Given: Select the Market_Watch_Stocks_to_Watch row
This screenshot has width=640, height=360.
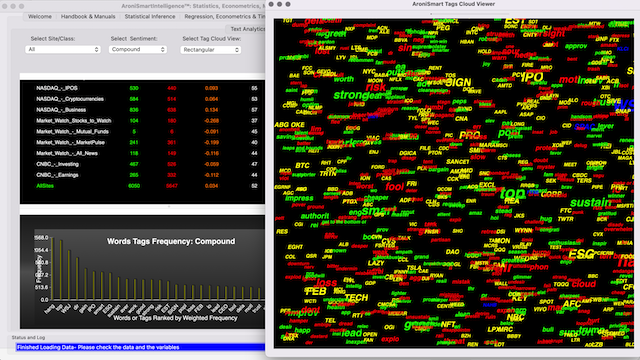Looking at the screenshot, I should (142, 121).
